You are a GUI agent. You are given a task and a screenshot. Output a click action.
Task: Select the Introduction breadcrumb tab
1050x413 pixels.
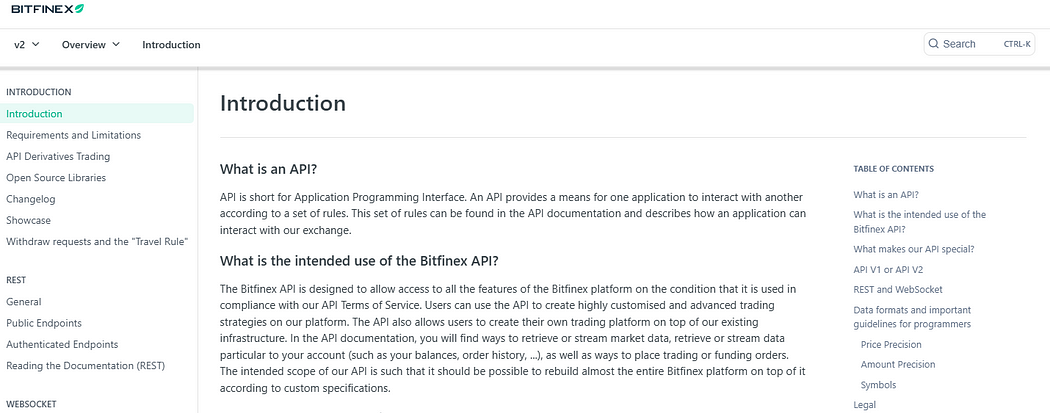click(171, 45)
